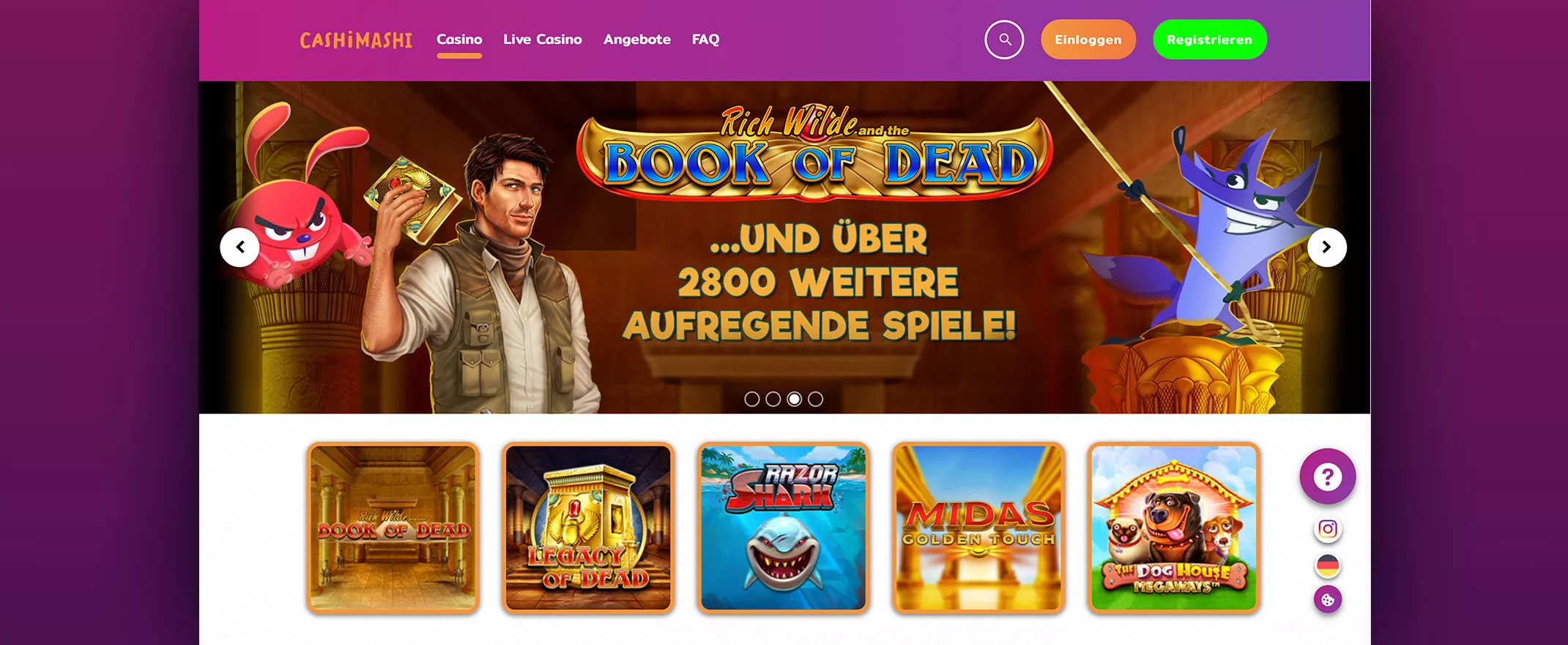Open the Razor Shark game thumbnail
This screenshot has height=645, width=1568.
(x=783, y=528)
